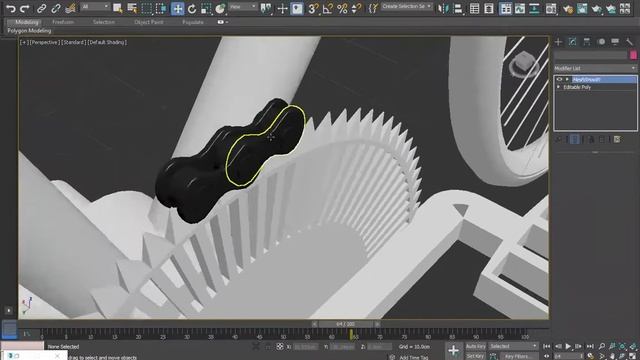The height and width of the screenshot is (360, 640).
Task: Toggle the Angle Snap button
Action: pos(328,8)
